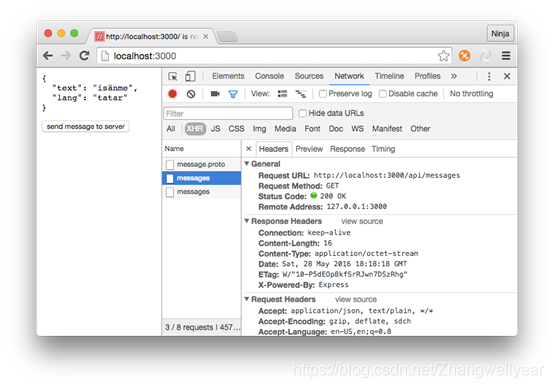Collapse the General section
The width and height of the screenshot is (554, 388).
coord(247,164)
